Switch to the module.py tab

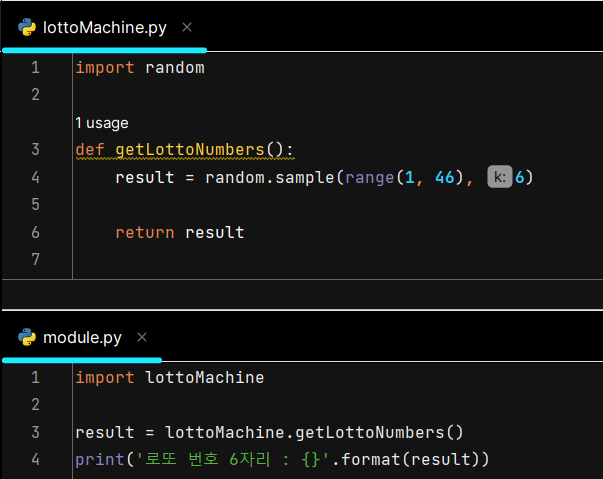(x=82, y=338)
